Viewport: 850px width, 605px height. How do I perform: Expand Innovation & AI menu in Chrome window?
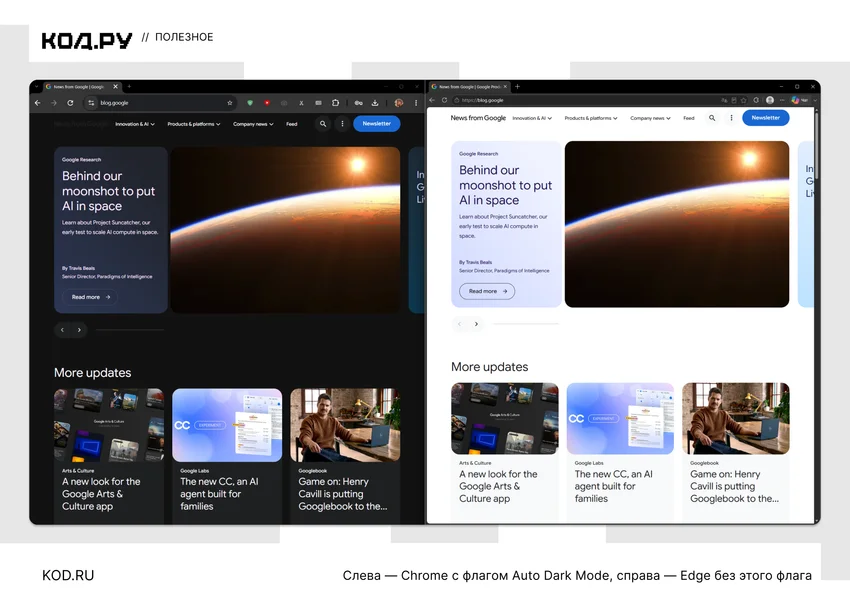click(135, 124)
